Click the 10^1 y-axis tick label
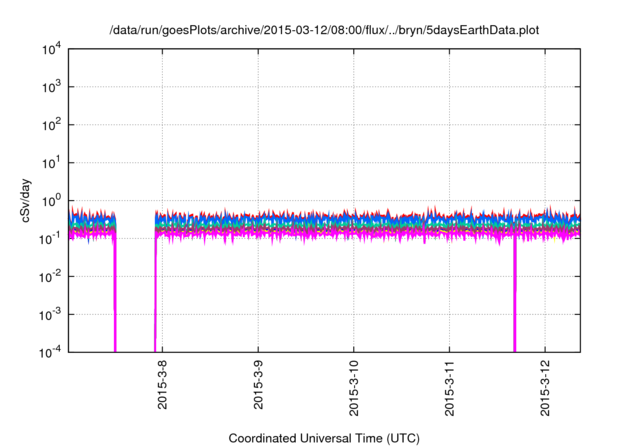The image size is (640, 448). tap(52, 162)
